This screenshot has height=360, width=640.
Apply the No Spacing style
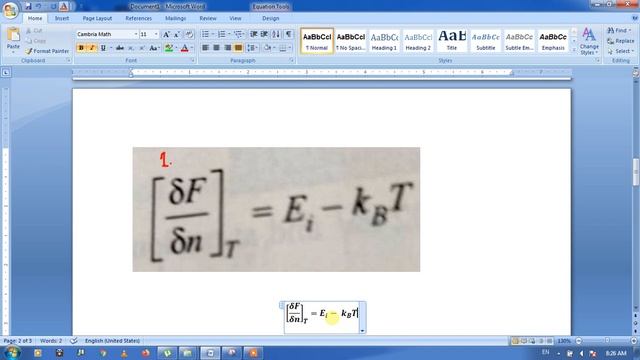pos(351,41)
